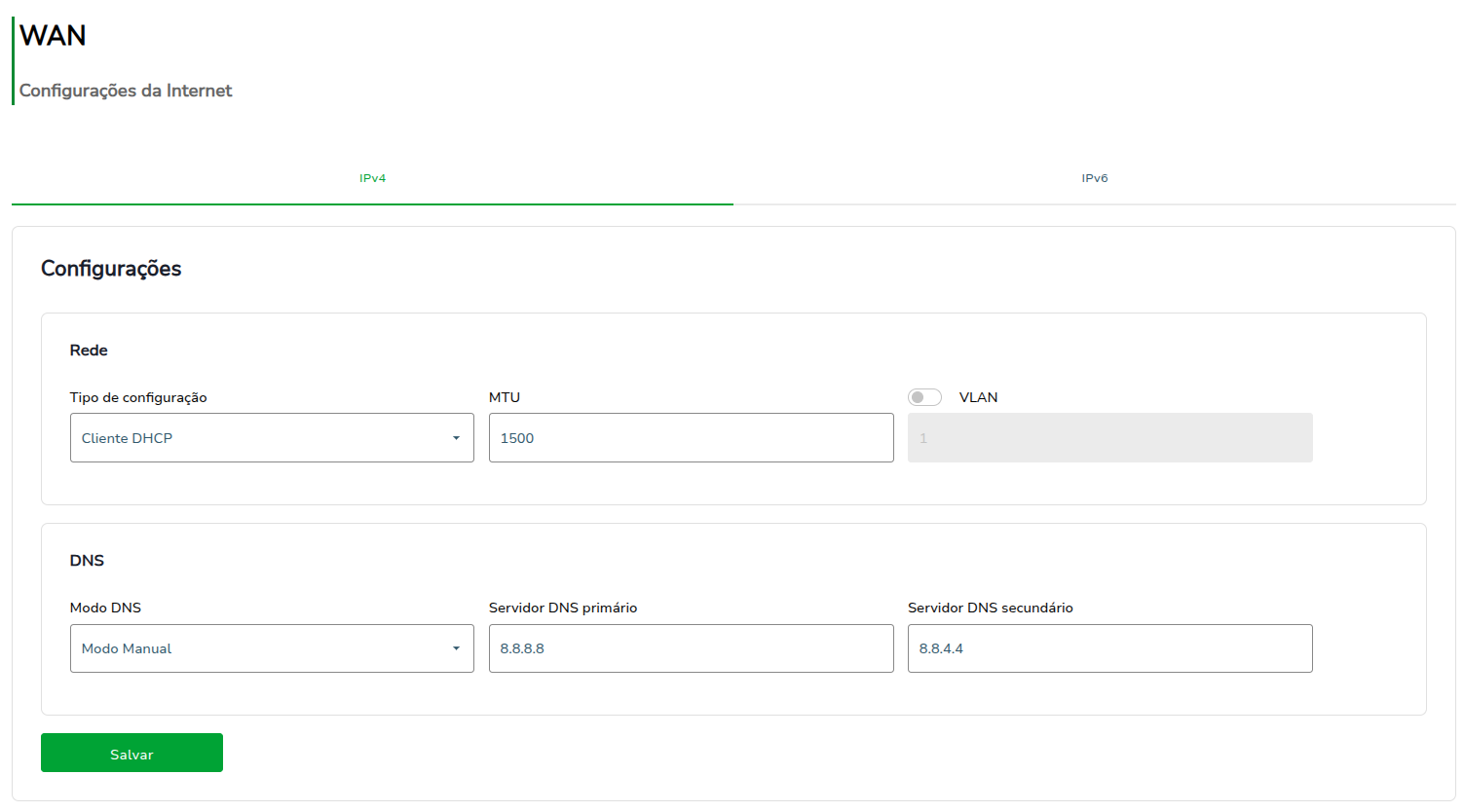Image resolution: width=1464 pixels, height=812 pixels.
Task: Click the MTU input field
Action: [691, 438]
